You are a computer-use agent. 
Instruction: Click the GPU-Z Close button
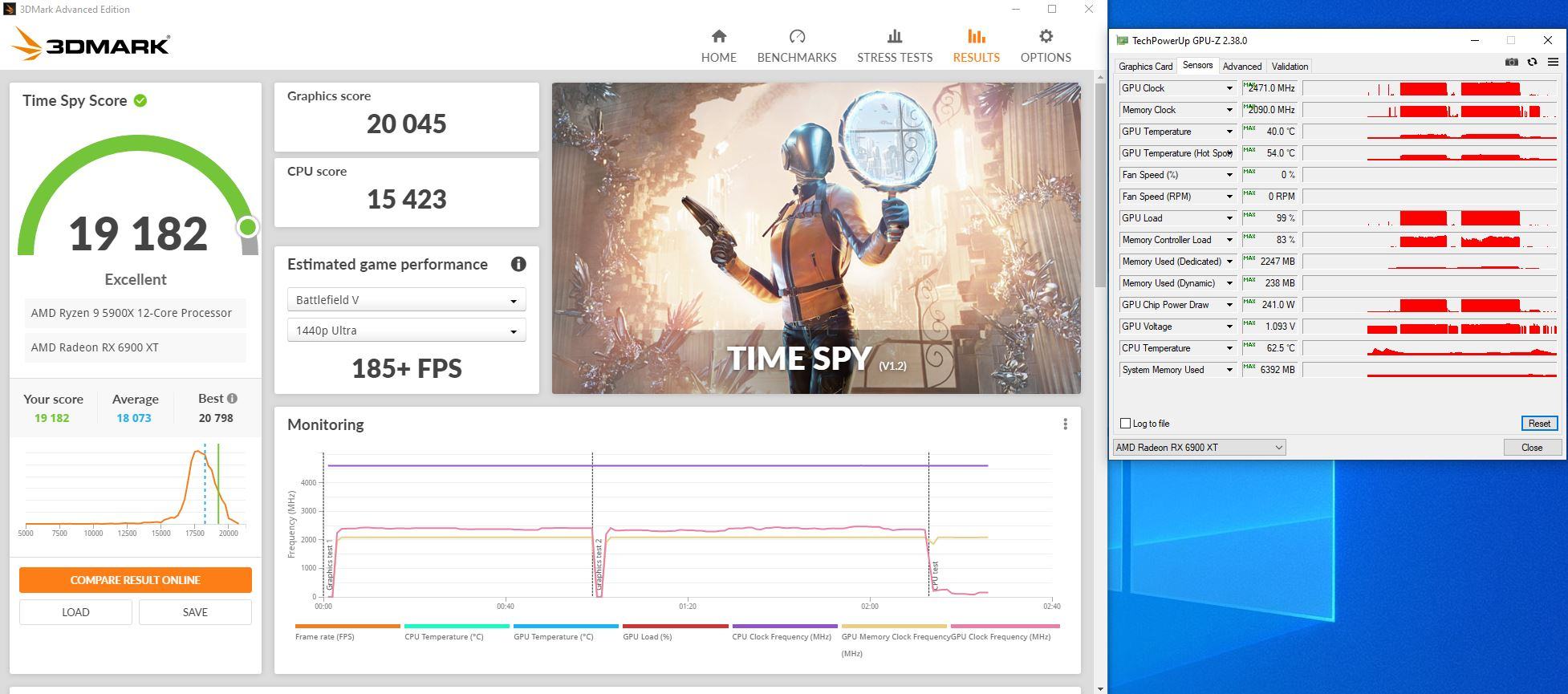click(x=1531, y=448)
